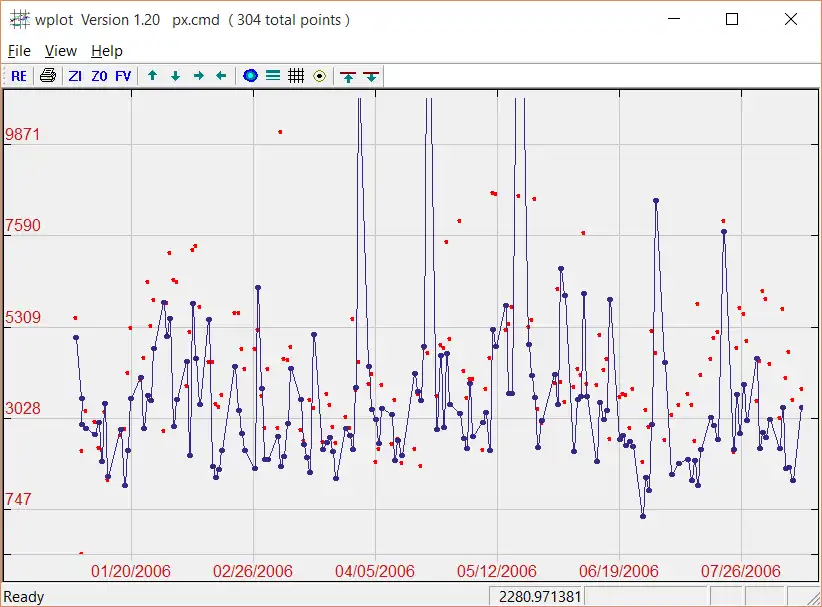Click the wplot title bar text

(192, 20)
